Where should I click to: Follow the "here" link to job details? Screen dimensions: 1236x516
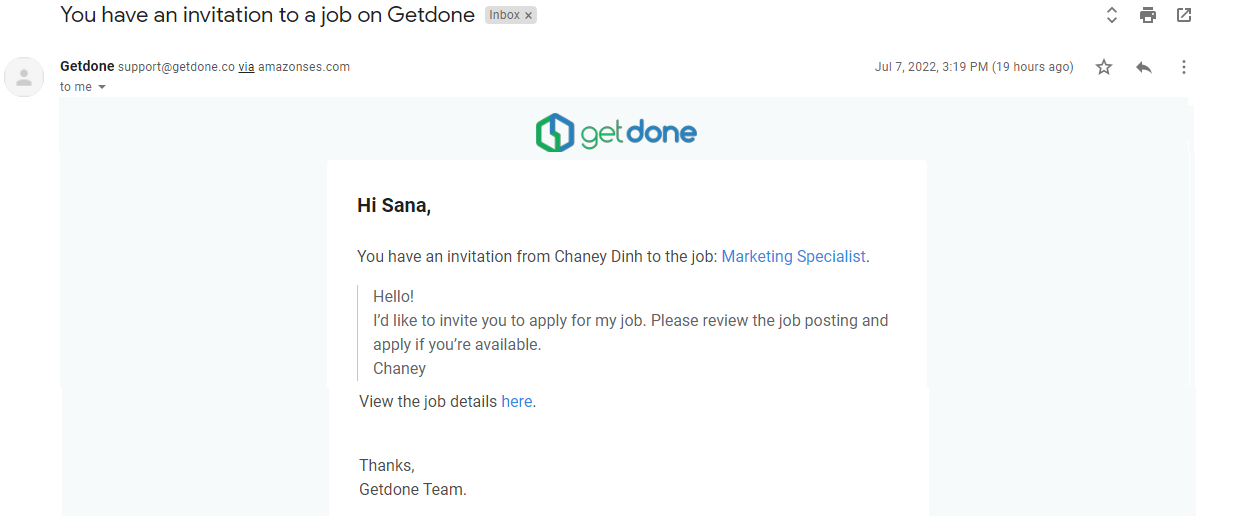tap(516, 401)
